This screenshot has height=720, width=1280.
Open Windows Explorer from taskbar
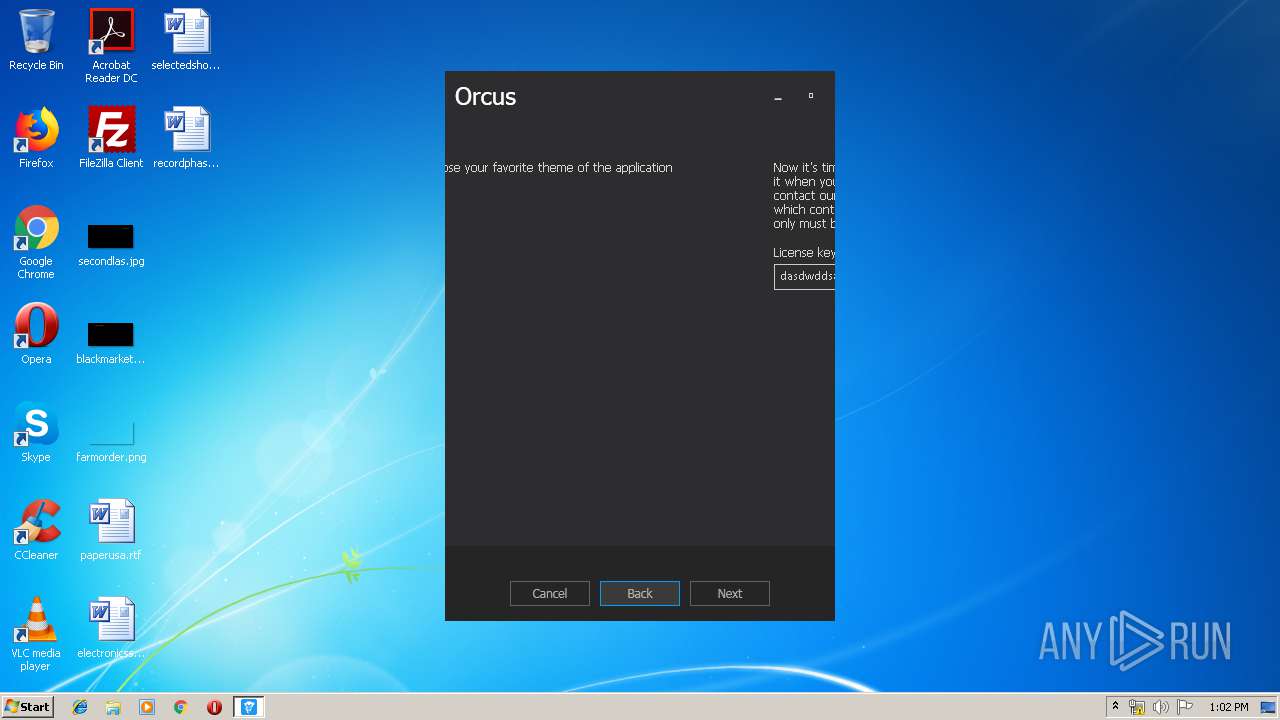(113, 707)
